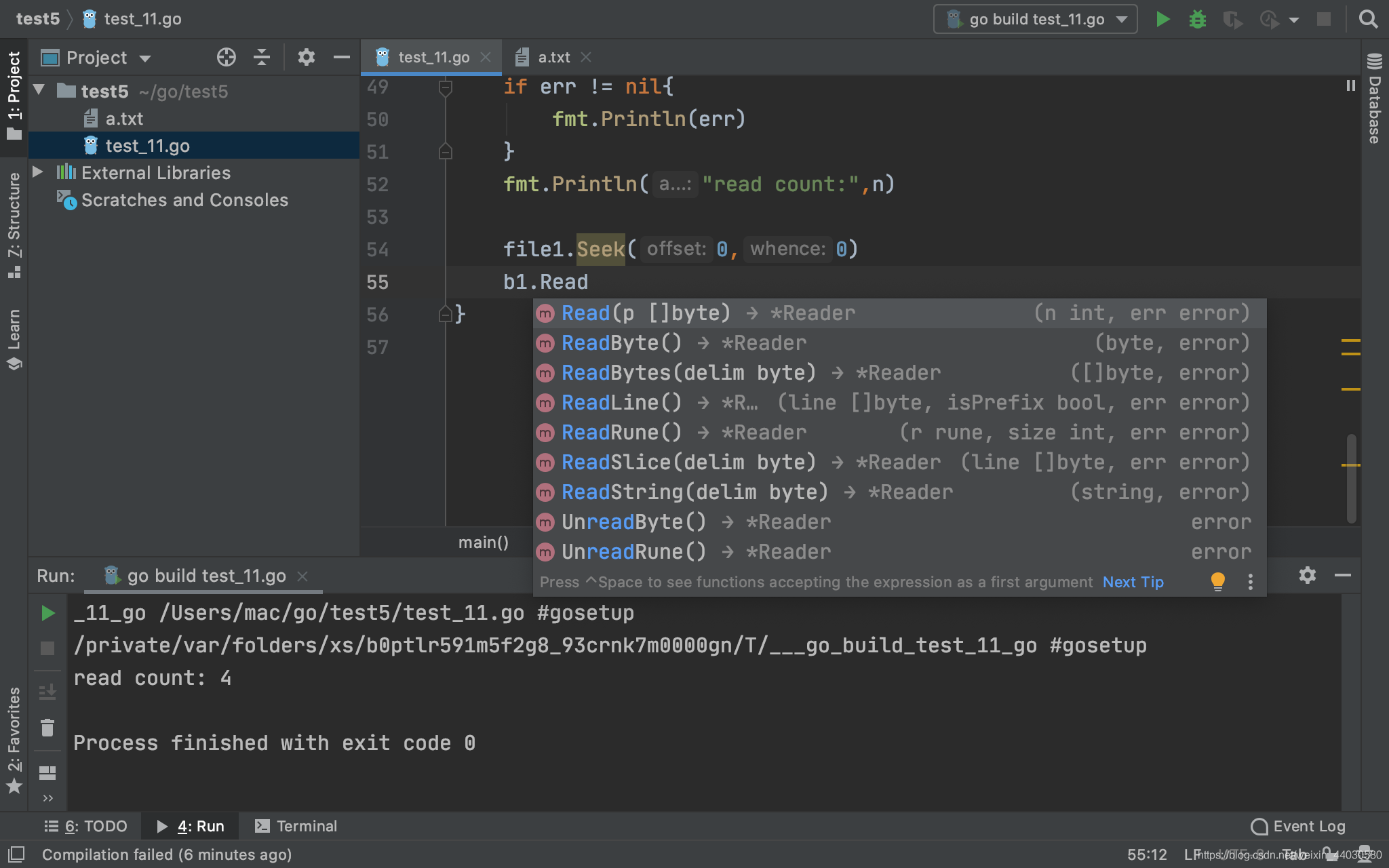Toggle tool window bars icon in status bar
This screenshot has width=1389, height=868.
click(x=16, y=854)
